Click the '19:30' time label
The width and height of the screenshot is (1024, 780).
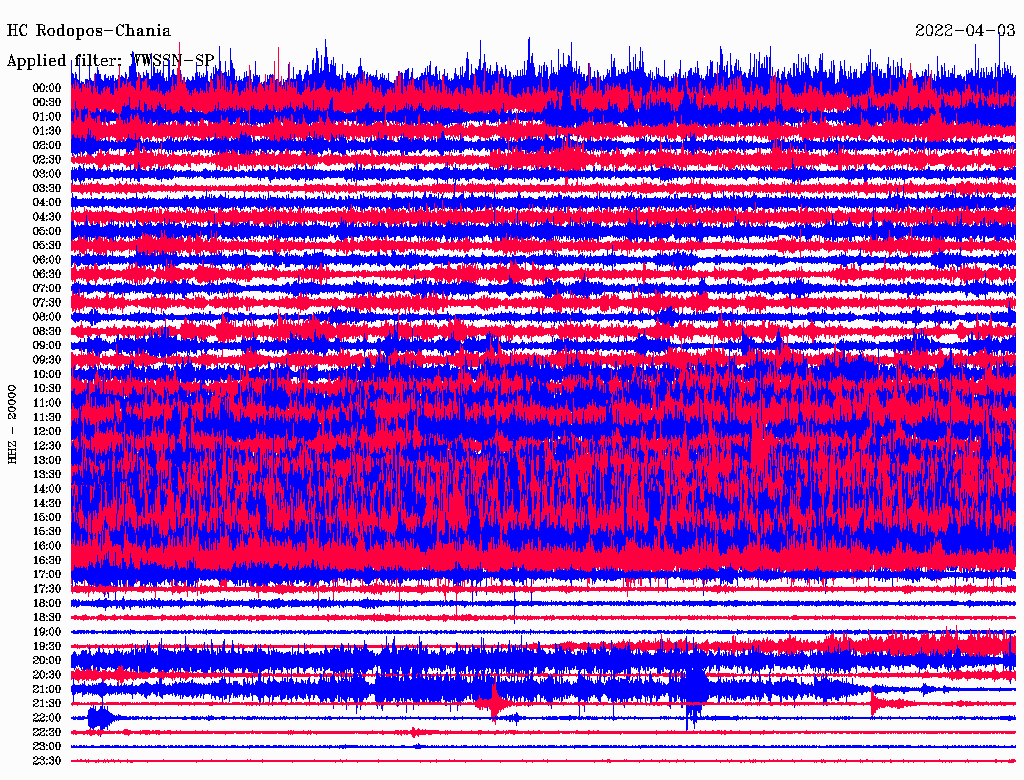point(47,647)
